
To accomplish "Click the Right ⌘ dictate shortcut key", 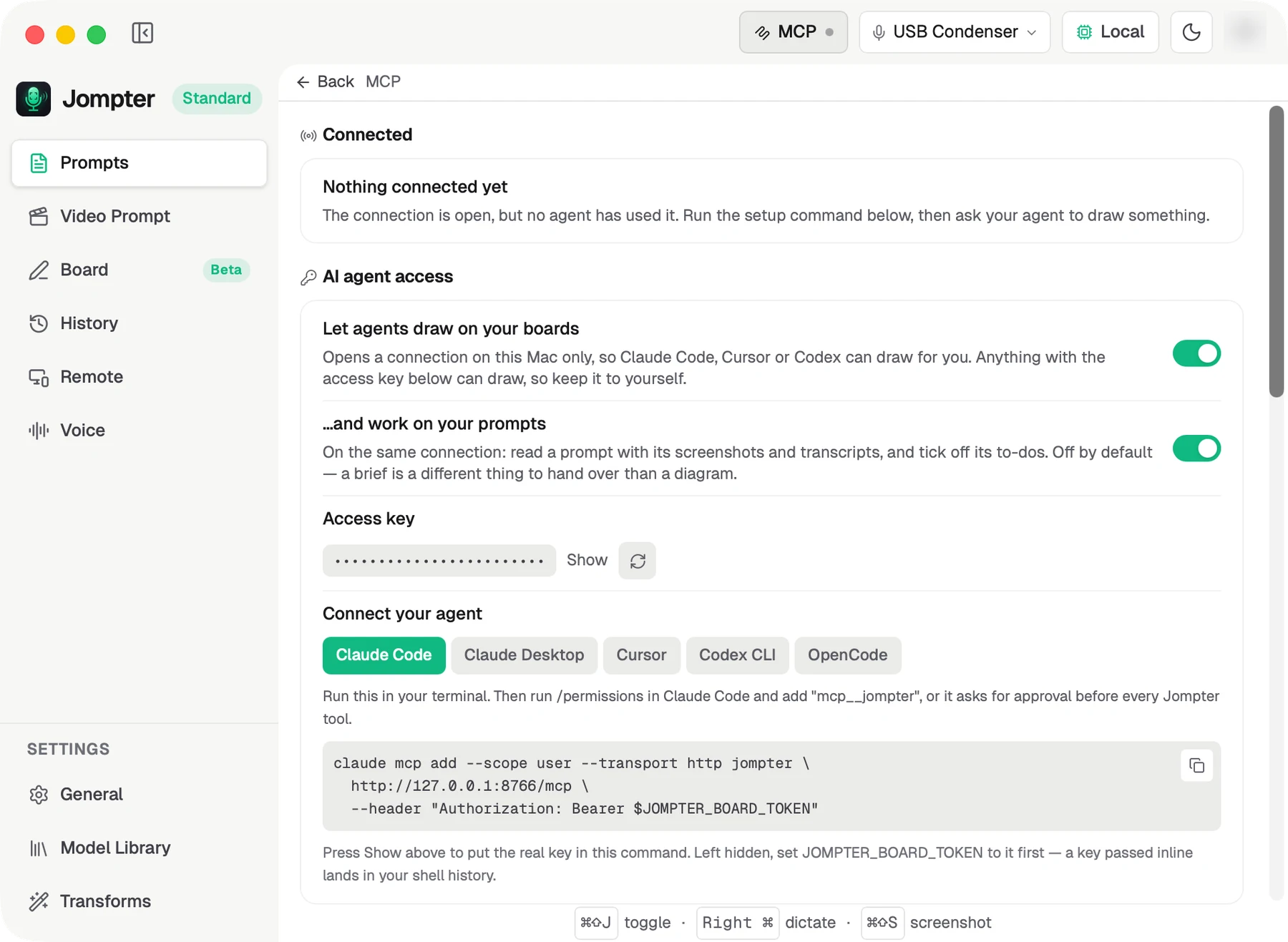I will point(738,923).
